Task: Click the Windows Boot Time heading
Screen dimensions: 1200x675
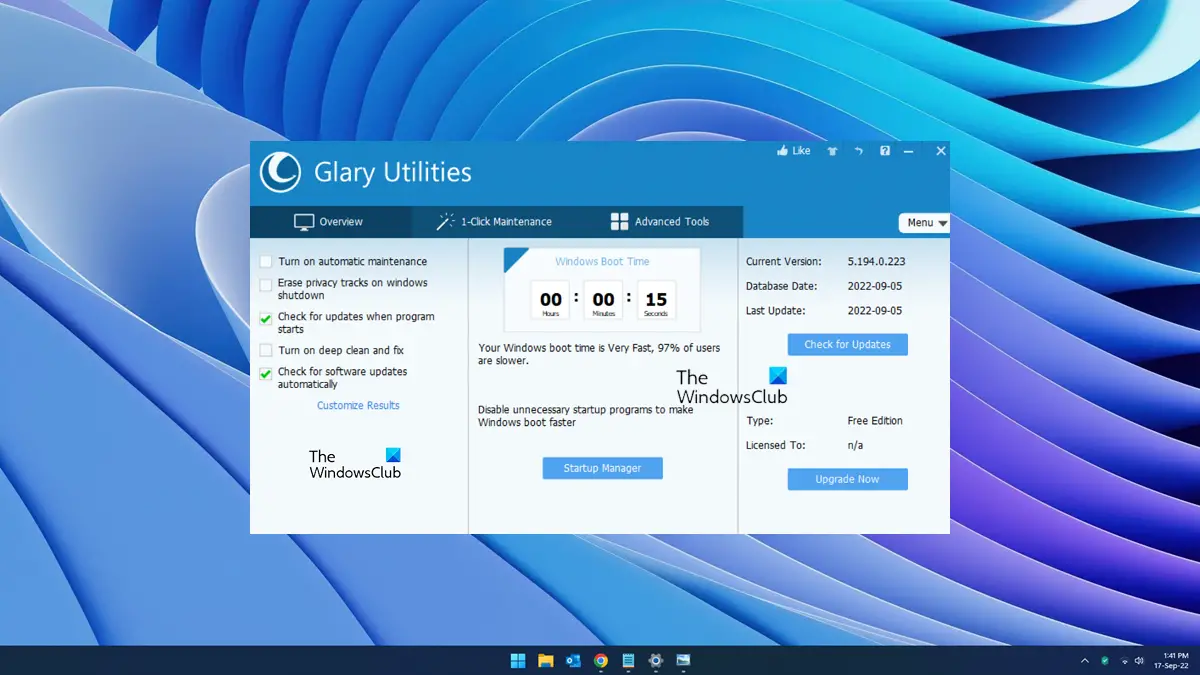Action: pos(602,262)
